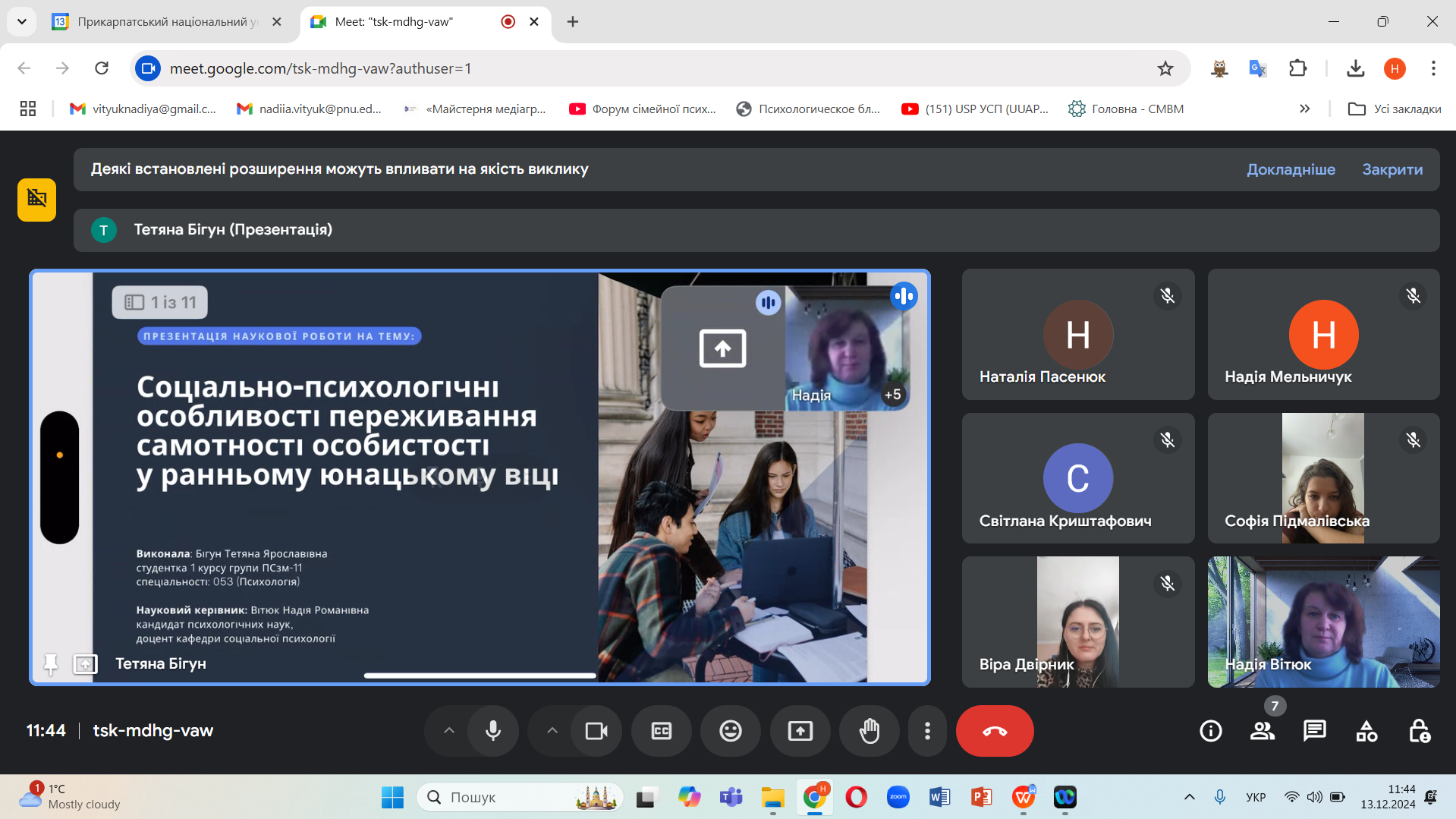The height and width of the screenshot is (819, 1456).
Task: Open meeting details info icon
Action: point(1210,731)
